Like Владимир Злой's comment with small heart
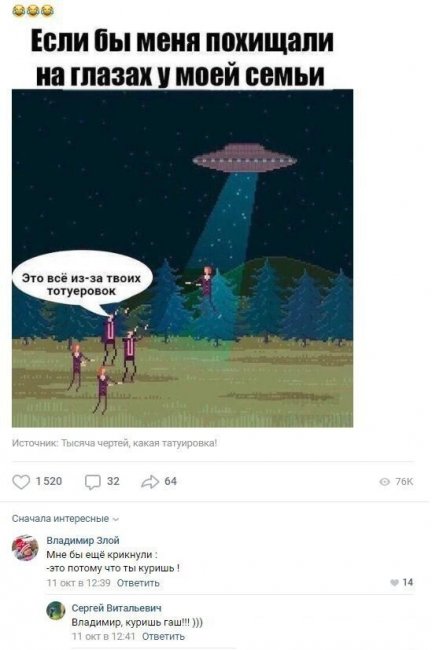432x650 pixels. (395, 582)
